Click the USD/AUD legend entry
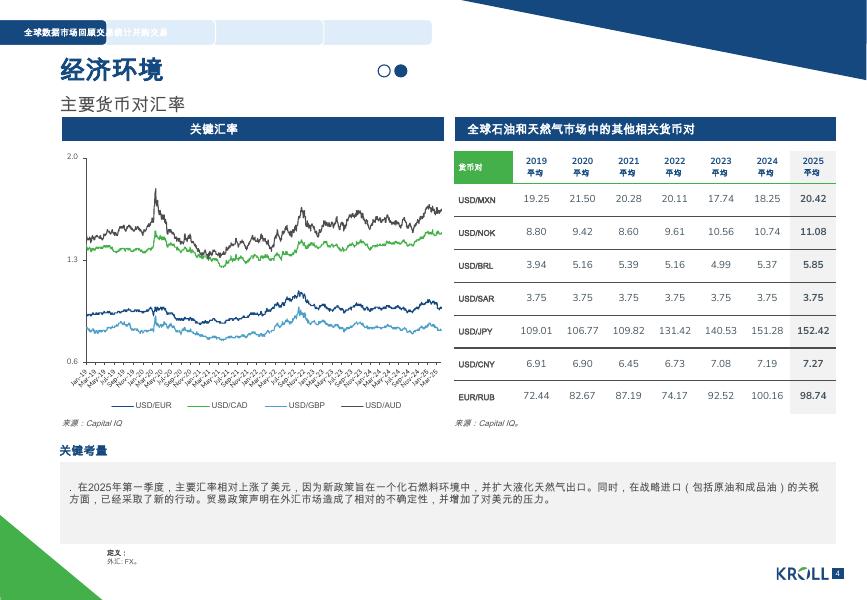The height and width of the screenshot is (600, 867). click(x=371, y=405)
